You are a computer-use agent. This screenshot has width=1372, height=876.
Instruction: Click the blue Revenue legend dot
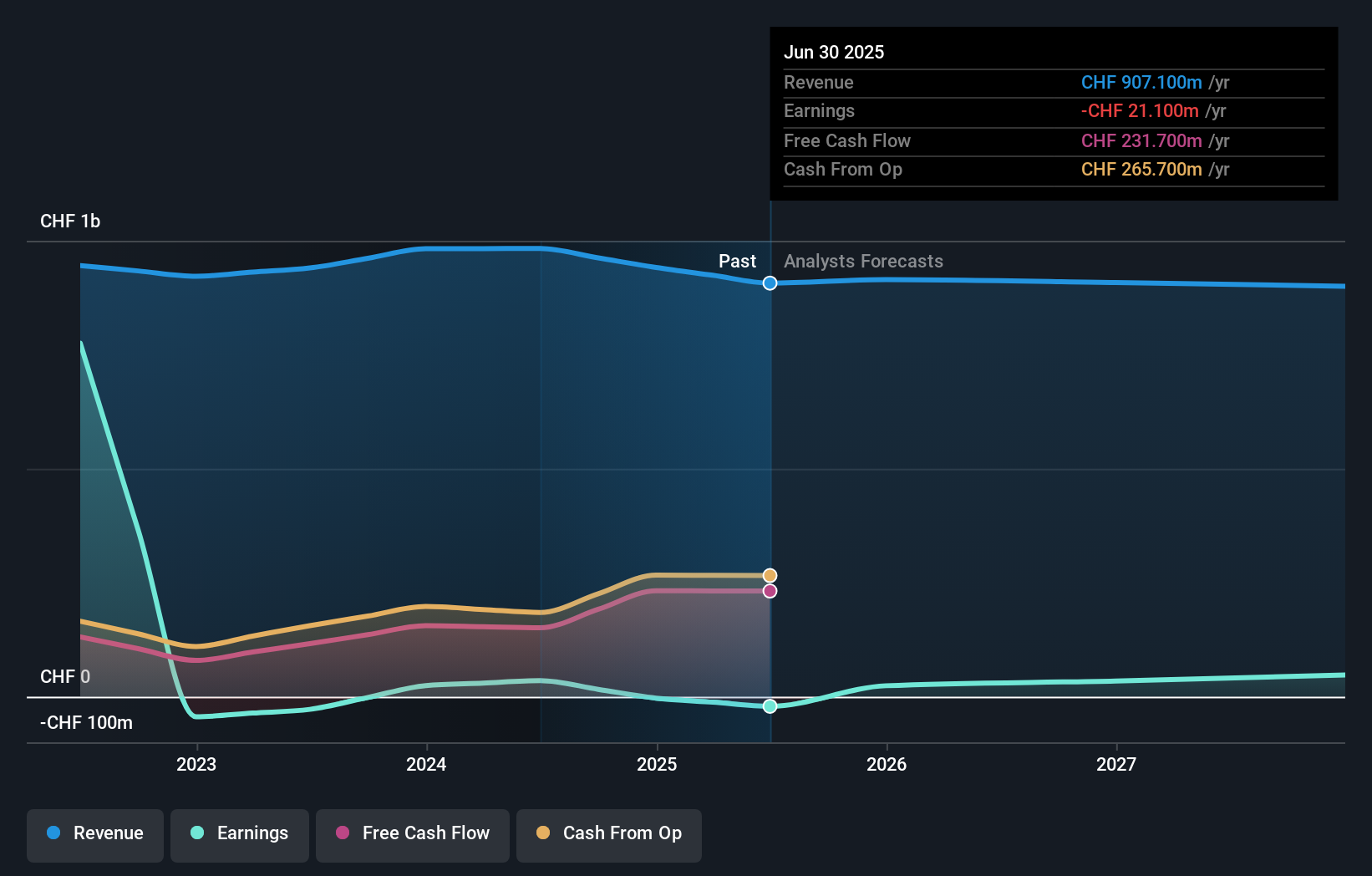53,833
